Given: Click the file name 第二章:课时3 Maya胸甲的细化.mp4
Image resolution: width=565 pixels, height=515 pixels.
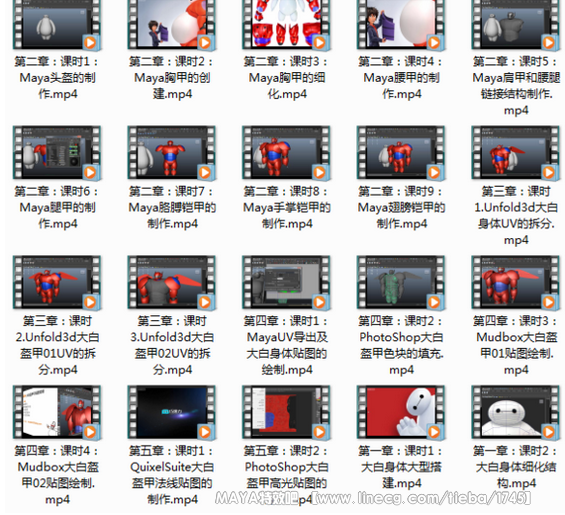Looking at the screenshot, I should (x=286, y=77).
